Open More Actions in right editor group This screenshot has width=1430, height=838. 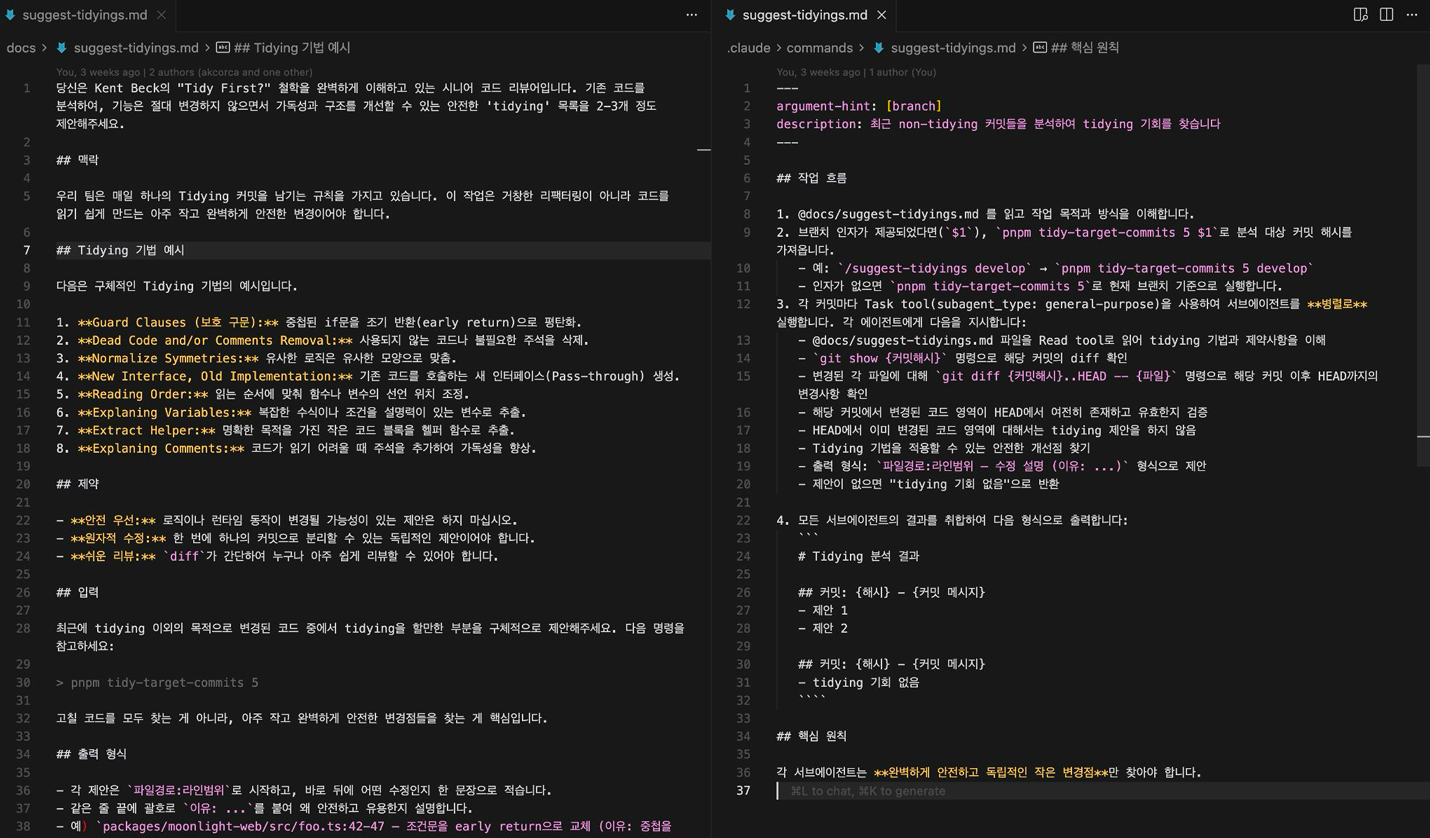1412,15
